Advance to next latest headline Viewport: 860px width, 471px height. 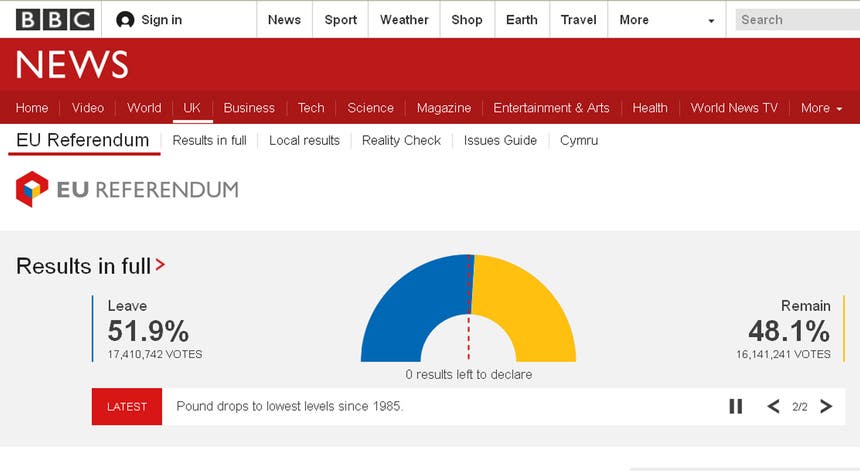pyautogui.click(x=826, y=406)
